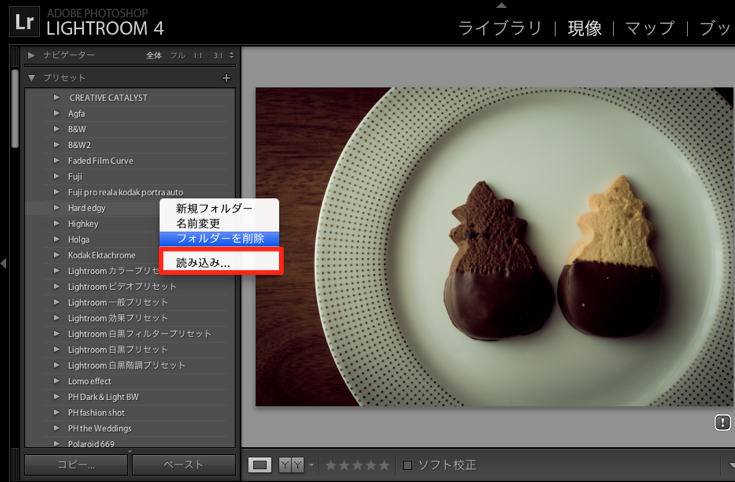Enable the ソフト校正 soft proofing checkbox
The height and width of the screenshot is (482, 735).
[407, 465]
